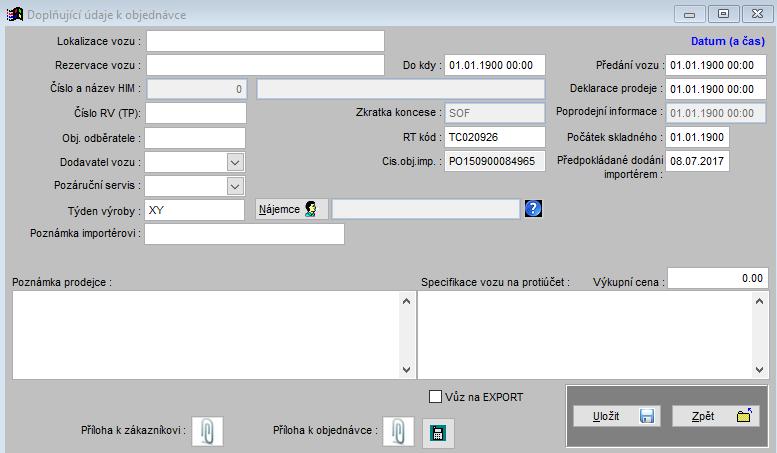777x453 pixels.
Task: Toggle the Vůz na EXPORT checkbox
Action: click(435, 396)
